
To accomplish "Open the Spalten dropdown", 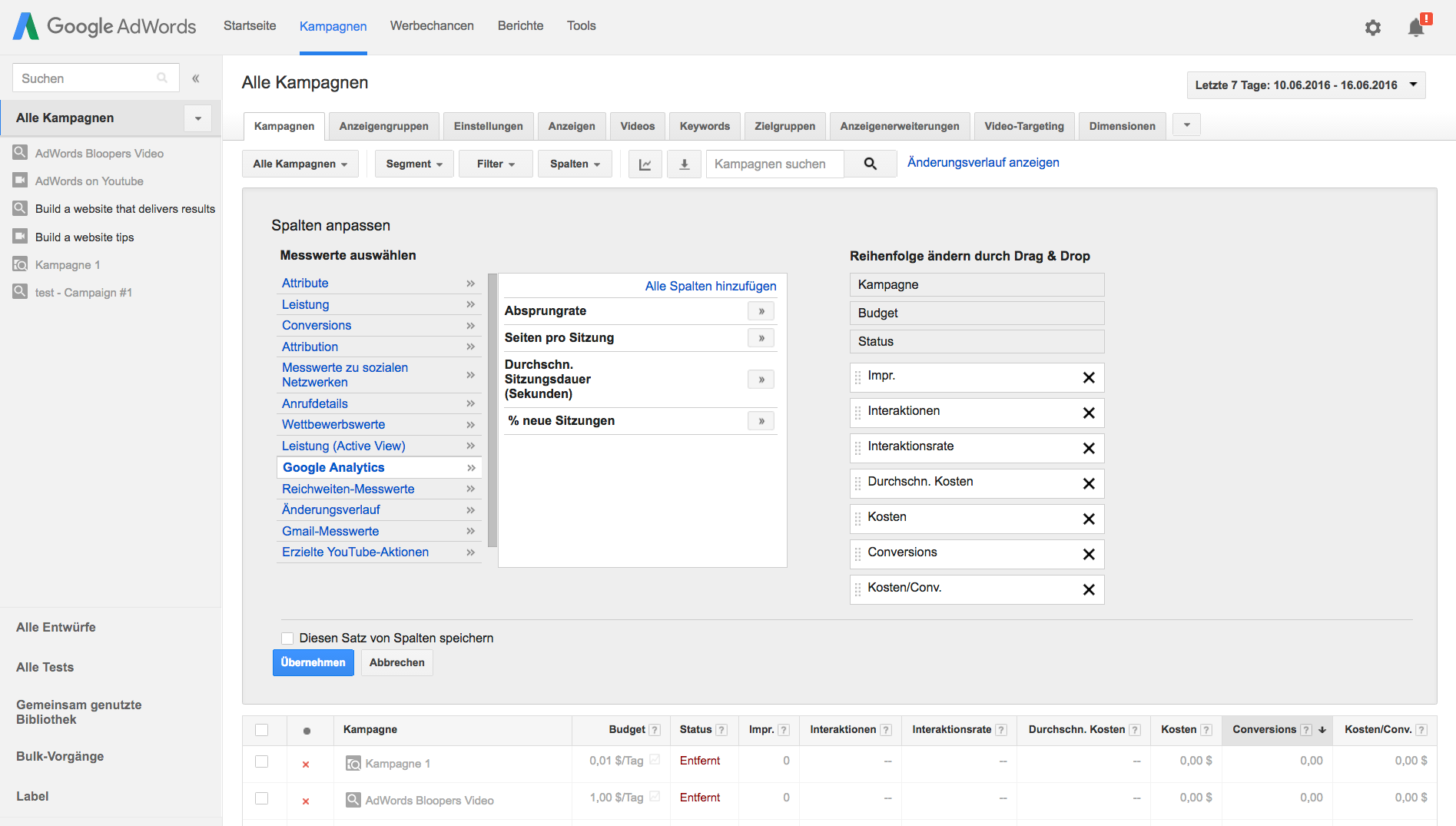I will point(575,164).
